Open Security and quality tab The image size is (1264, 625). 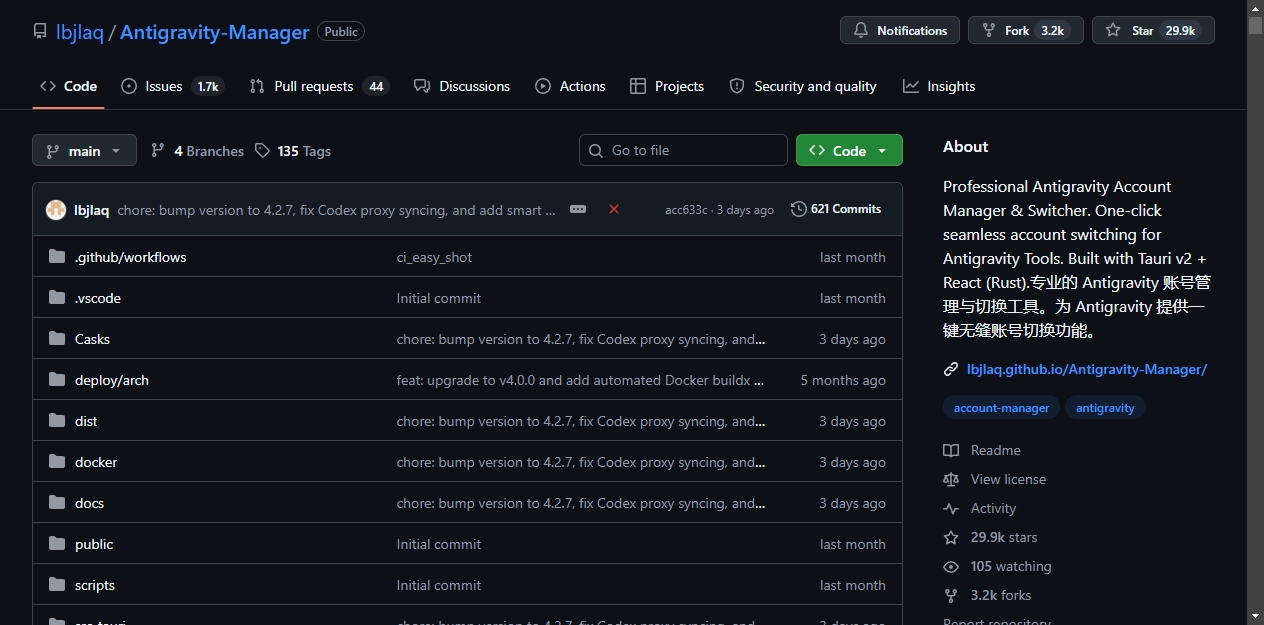pyautogui.click(x=803, y=86)
